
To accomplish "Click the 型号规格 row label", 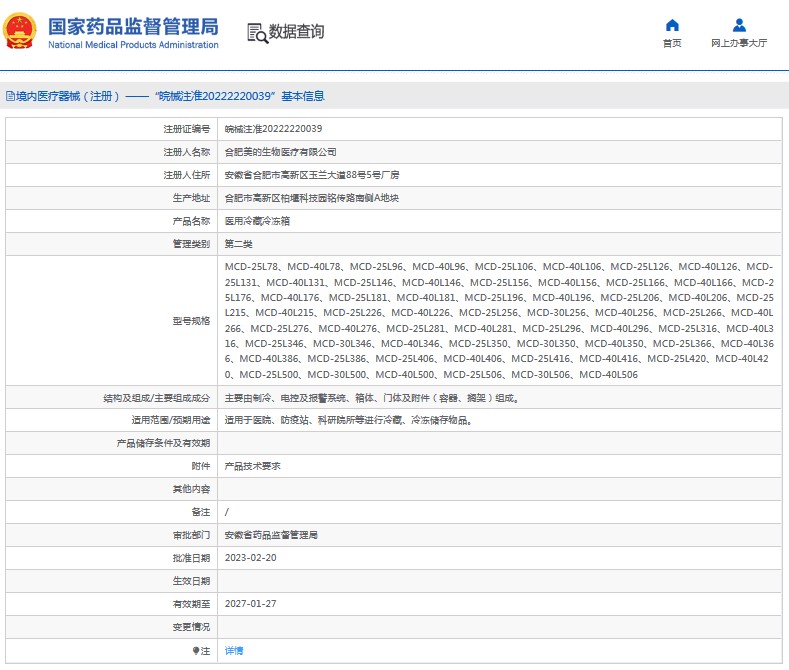I will coord(191,321).
